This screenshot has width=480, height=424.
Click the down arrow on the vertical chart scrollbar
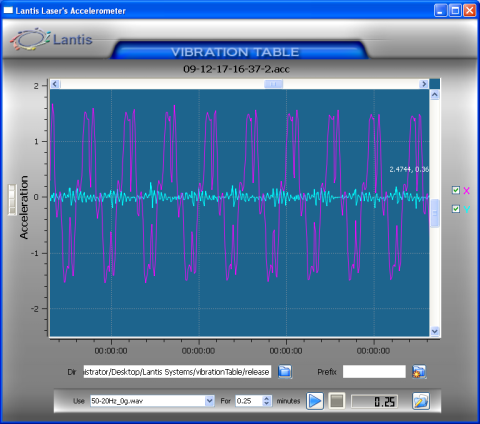coord(435,331)
